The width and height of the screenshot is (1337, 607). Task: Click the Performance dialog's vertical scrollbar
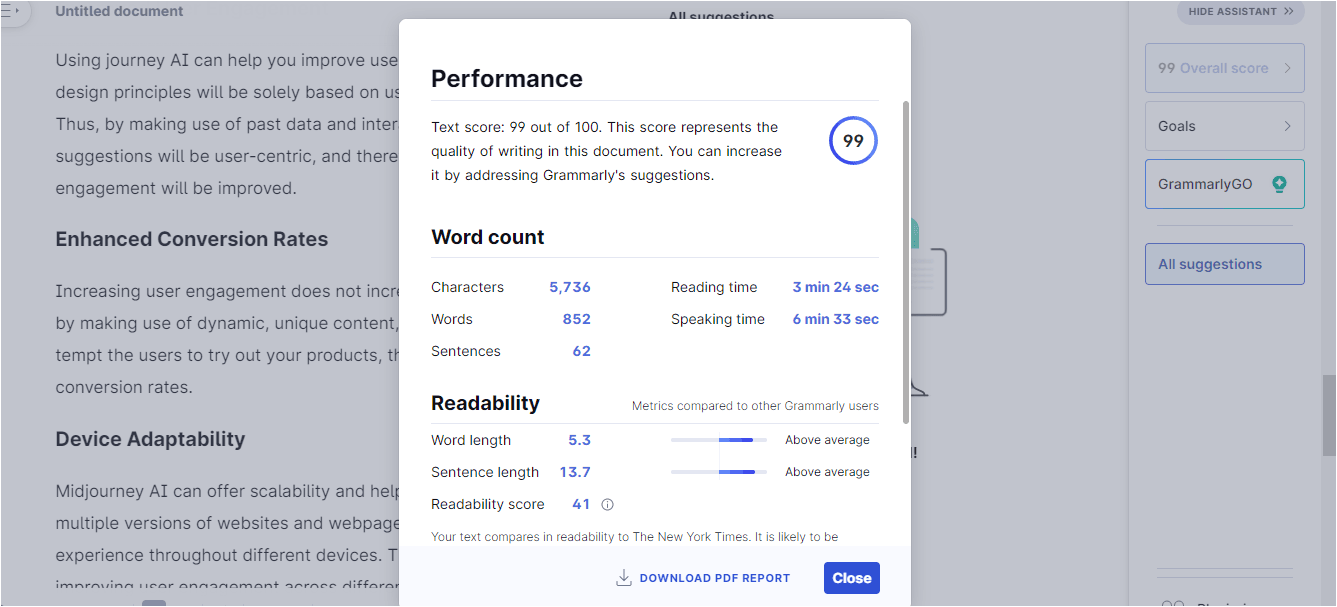(906, 260)
